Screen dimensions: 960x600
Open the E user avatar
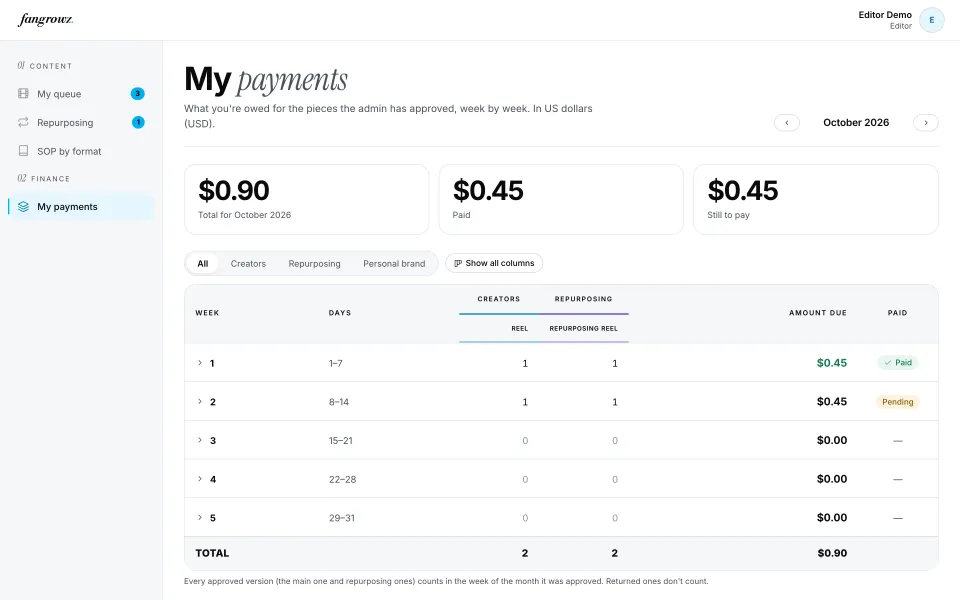click(x=931, y=20)
